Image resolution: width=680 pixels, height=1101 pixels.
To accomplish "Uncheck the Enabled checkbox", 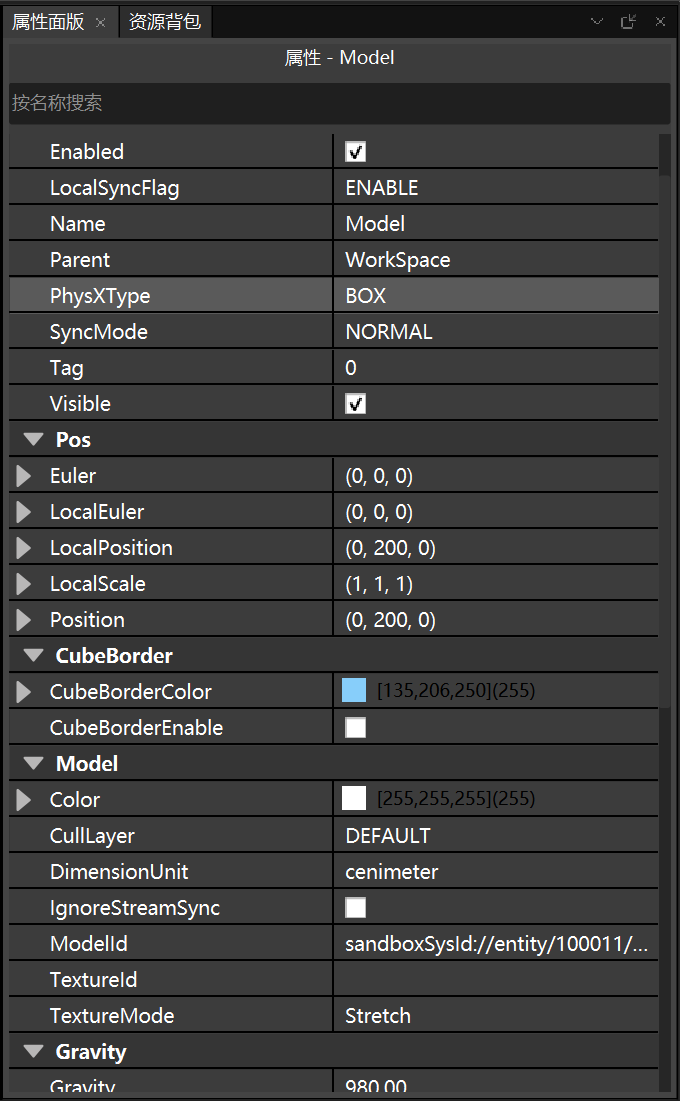I will [x=355, y=152].
